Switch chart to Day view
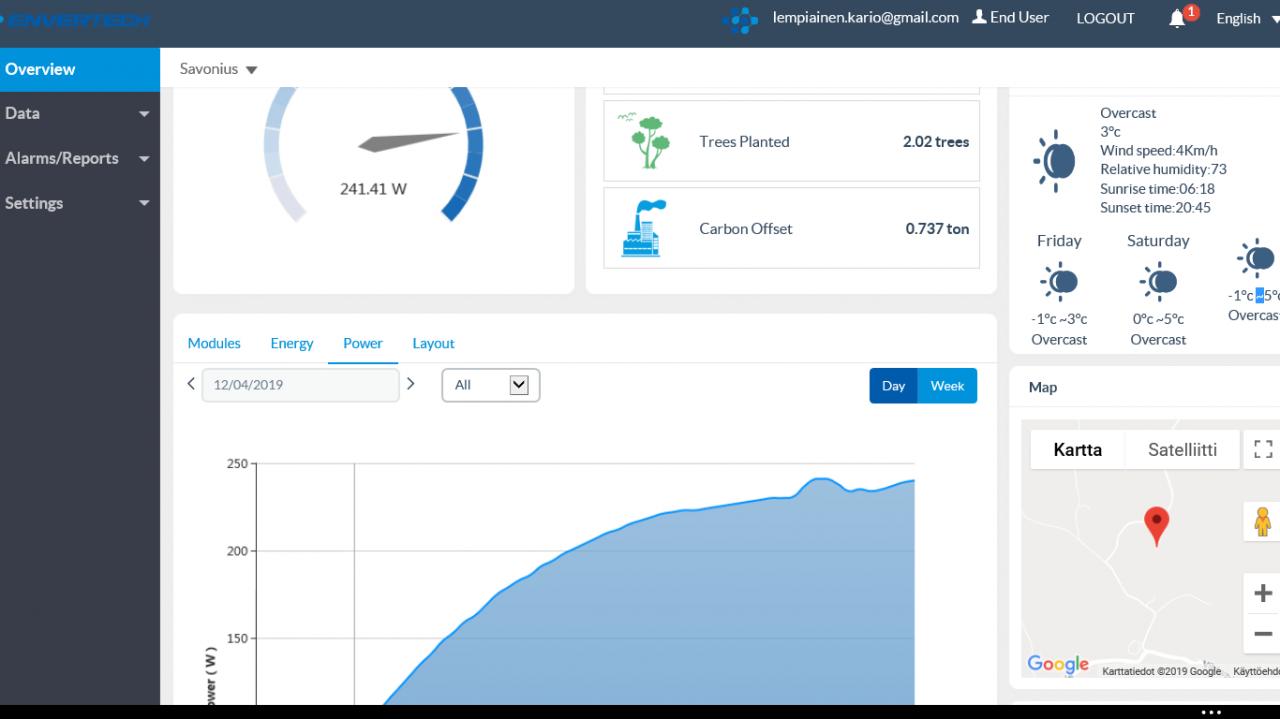This screenshot has width=1280, height=719. pos(893,386)
